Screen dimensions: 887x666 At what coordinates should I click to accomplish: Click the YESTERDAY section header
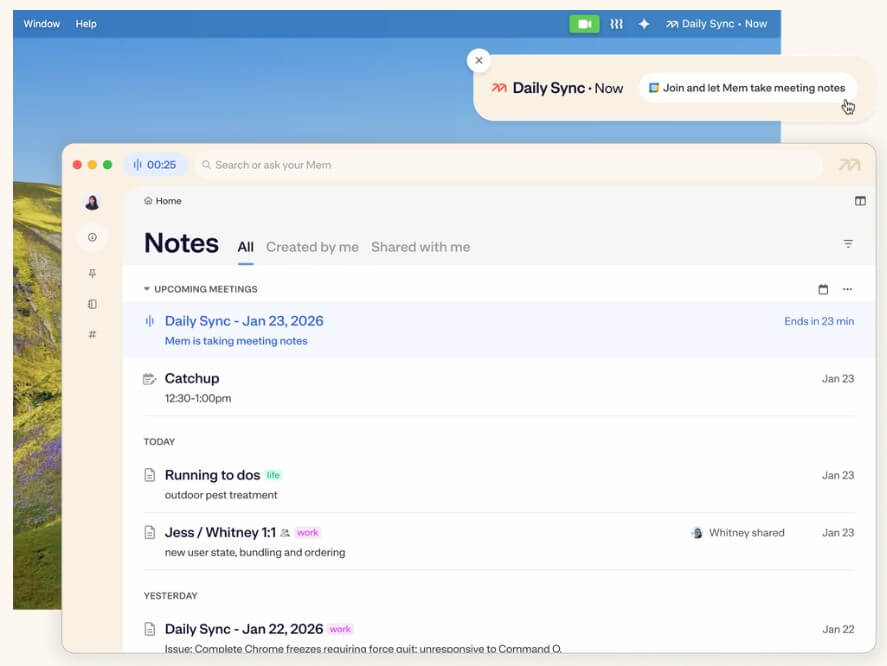[170, 596]
